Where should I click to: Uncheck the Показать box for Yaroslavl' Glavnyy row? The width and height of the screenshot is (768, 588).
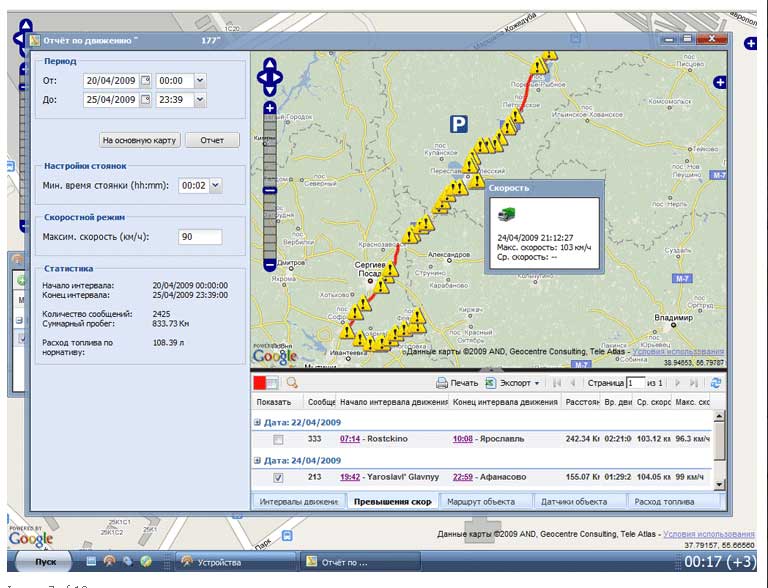click(278, 478)
